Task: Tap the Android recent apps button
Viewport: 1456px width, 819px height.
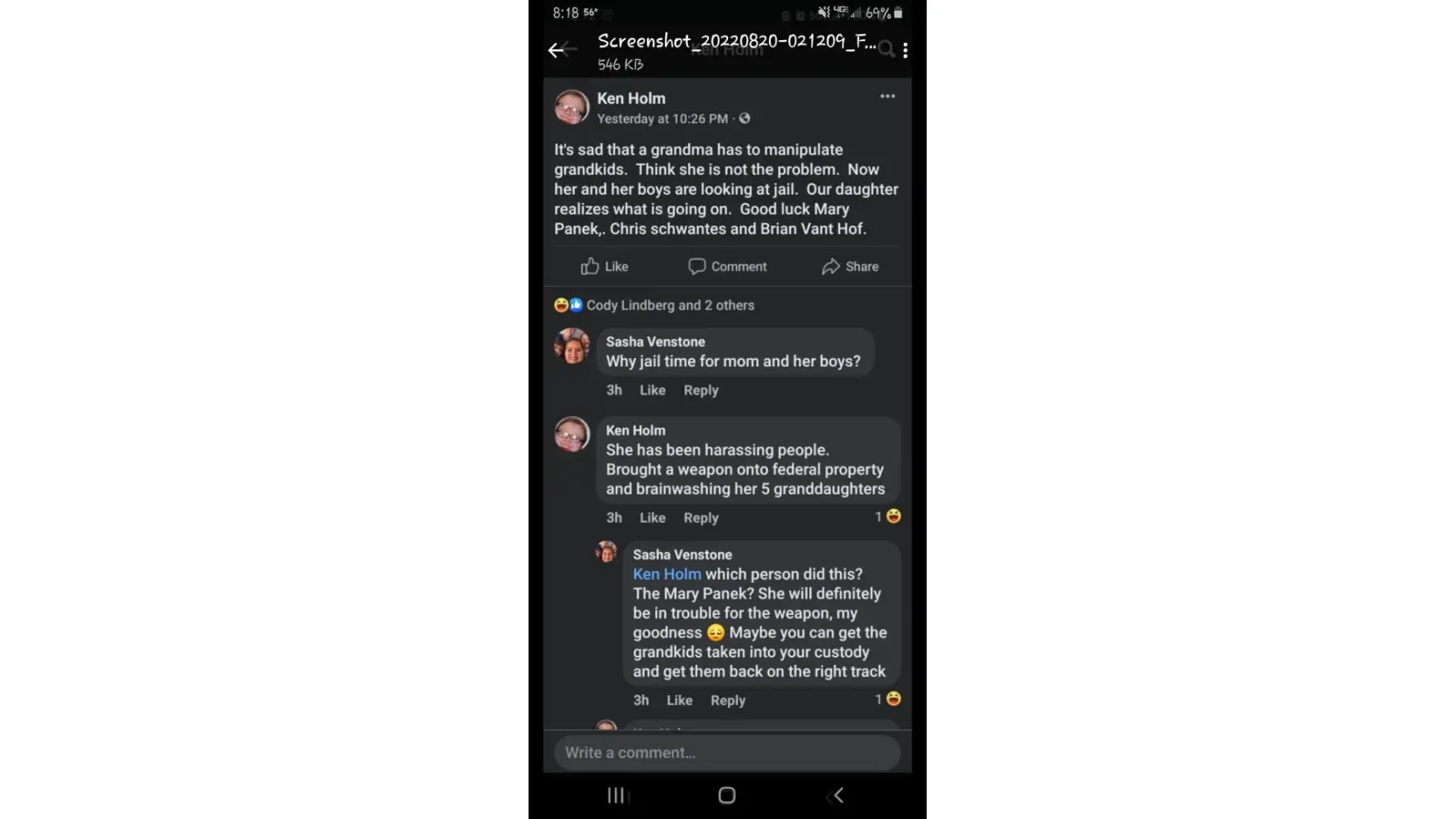Action: [x=616, y=795]
